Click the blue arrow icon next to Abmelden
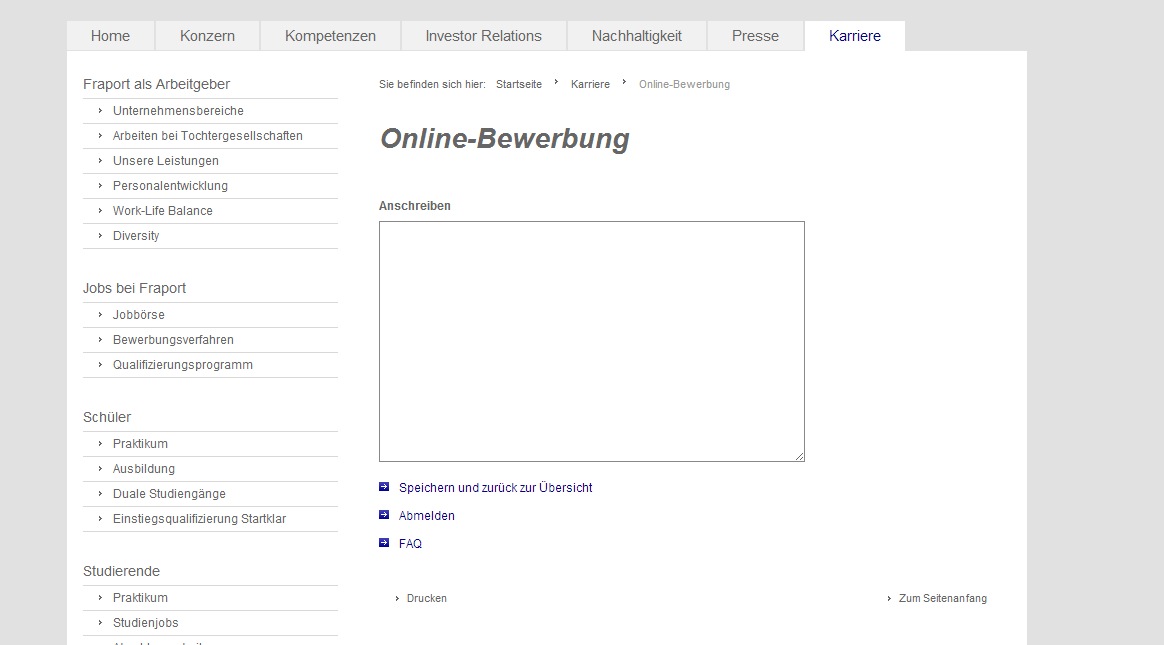The height and width of the screenshot is (645, 1164). click(384, 515)
